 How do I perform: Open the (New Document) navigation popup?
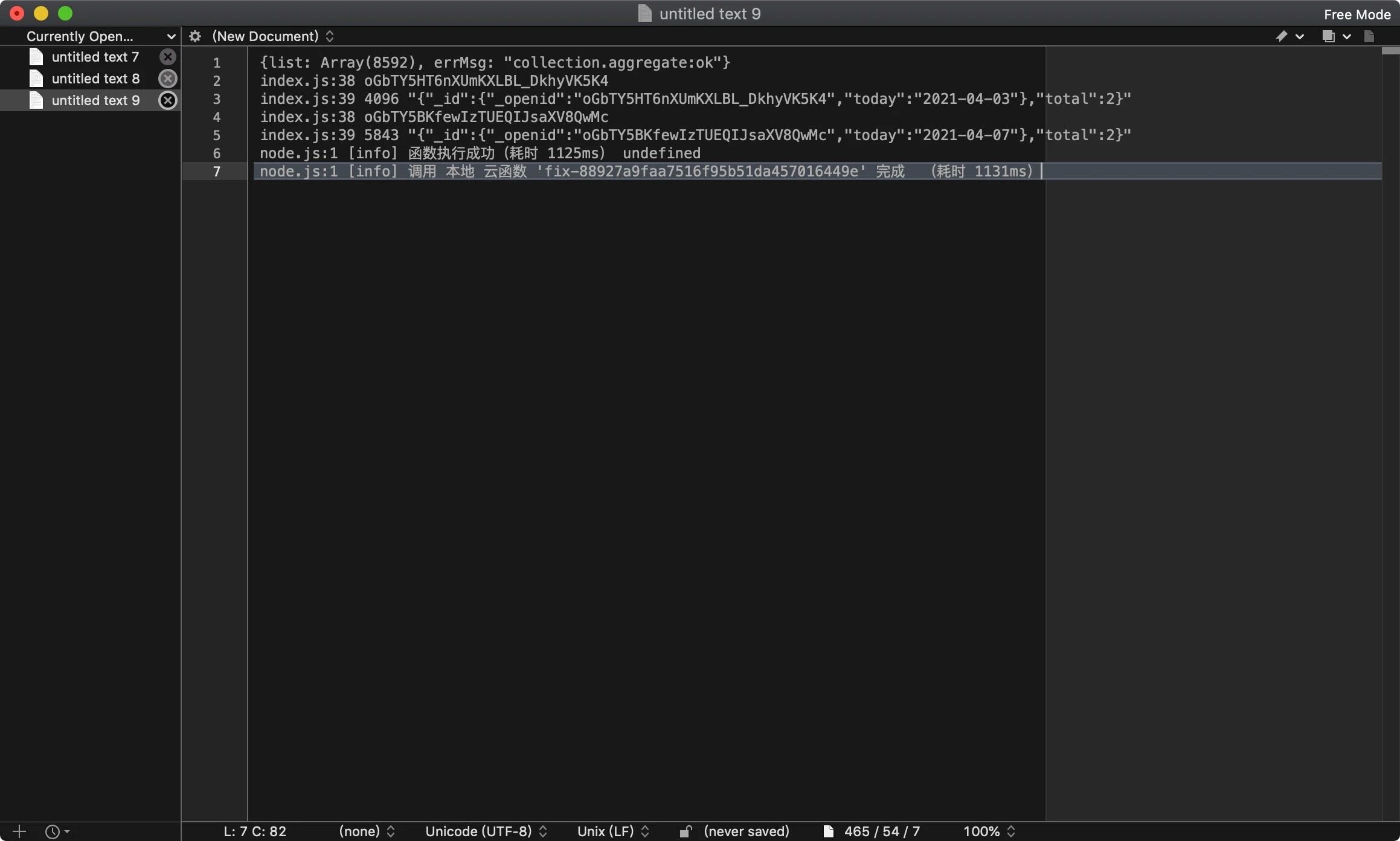point(273,36)
